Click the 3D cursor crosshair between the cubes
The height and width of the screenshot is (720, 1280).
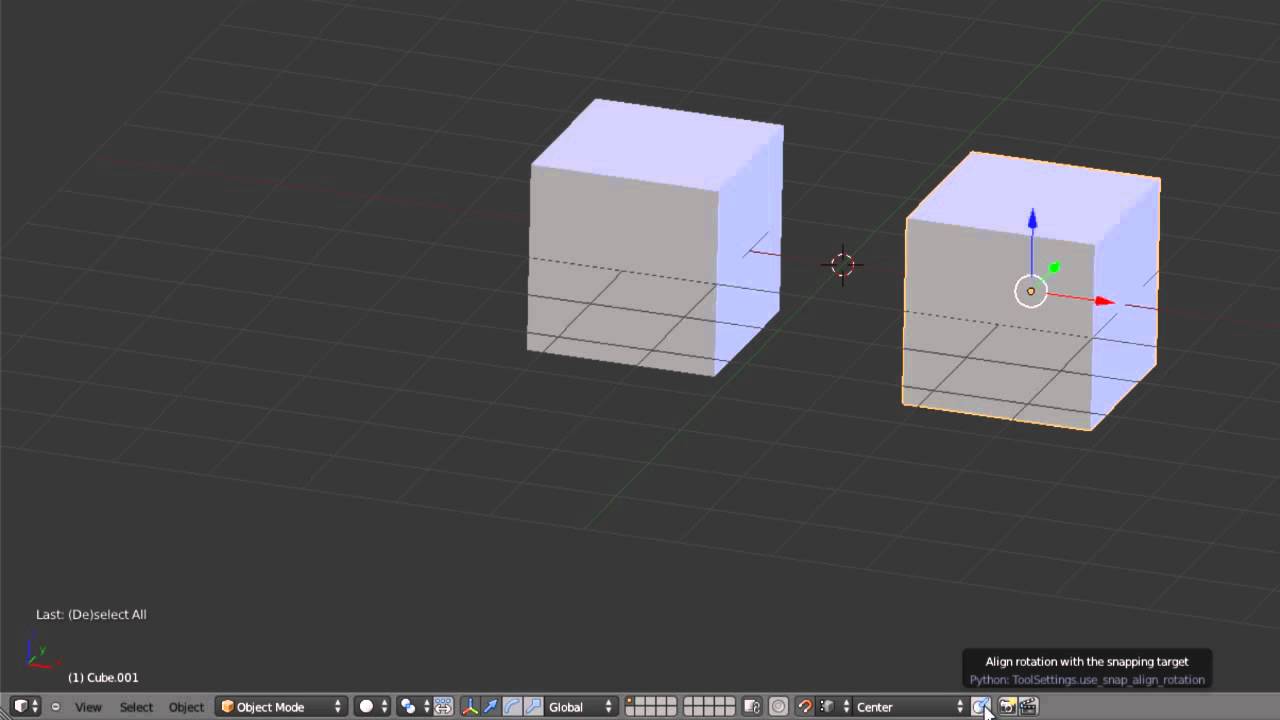(x=842, y=264)
